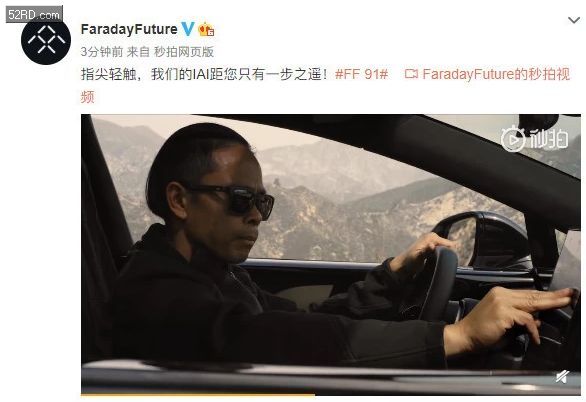Click the 52RD.com watermark label
The height and width of the screenshot is (402, 586).
pos(34,15)
